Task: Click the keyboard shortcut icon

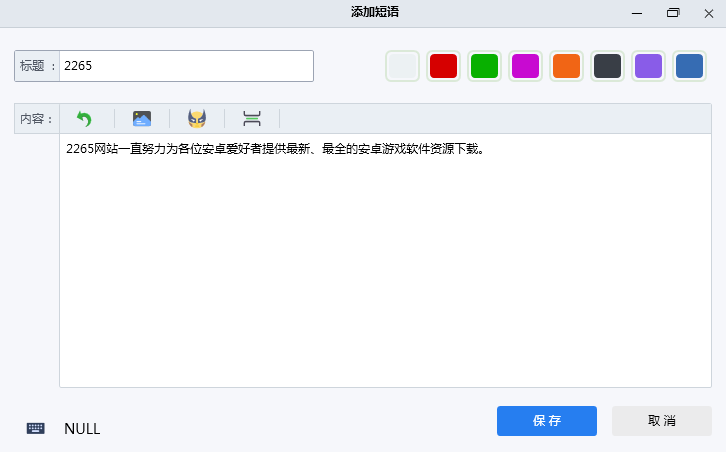Action: click(x=36, y=428)
